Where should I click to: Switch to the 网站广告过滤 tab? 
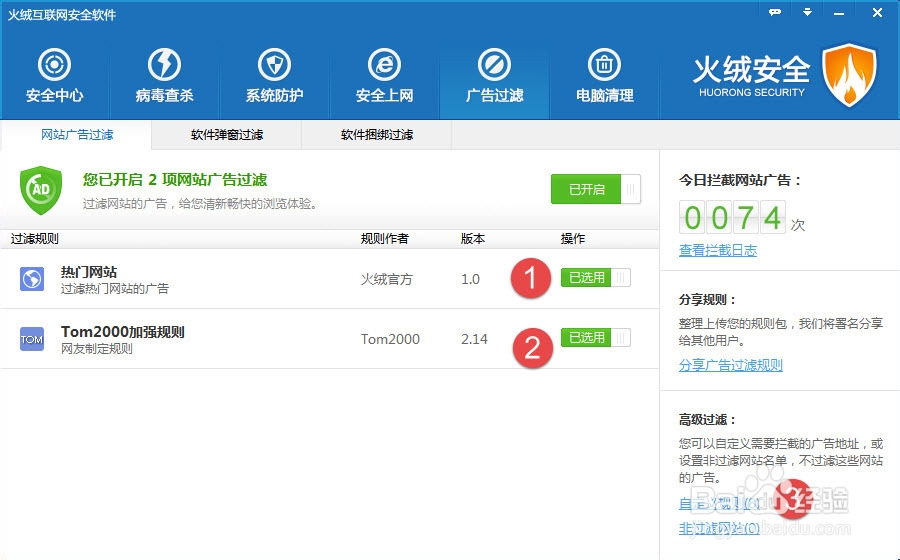pyautogui.click(x=77, y=135)
